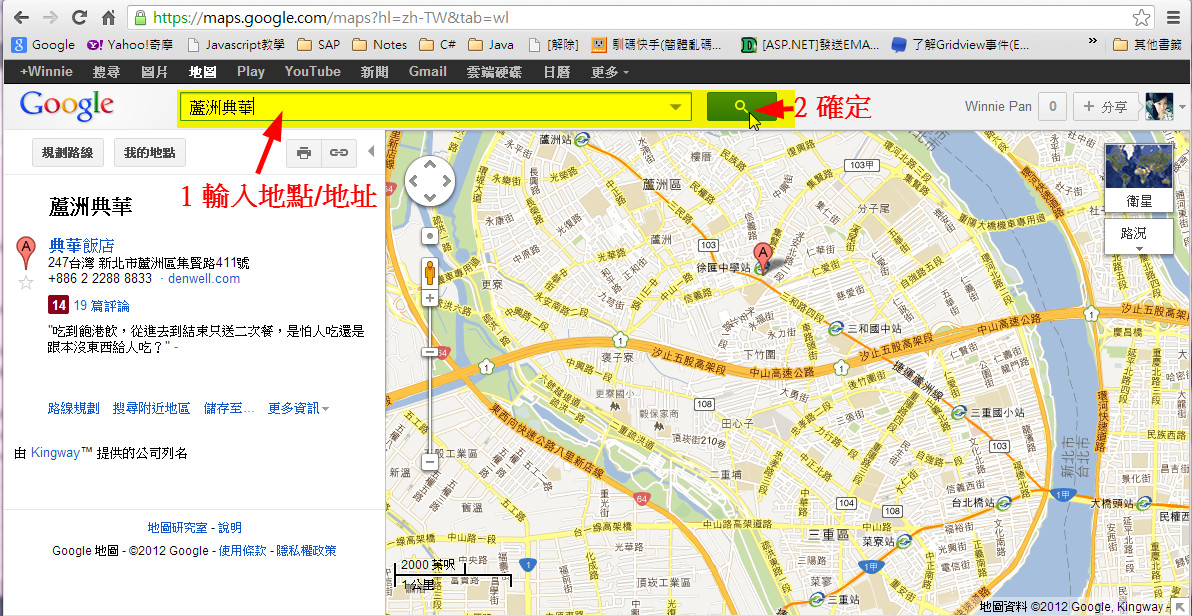
Task: Open the Chrome menu icon
Action: [1175, 17]
